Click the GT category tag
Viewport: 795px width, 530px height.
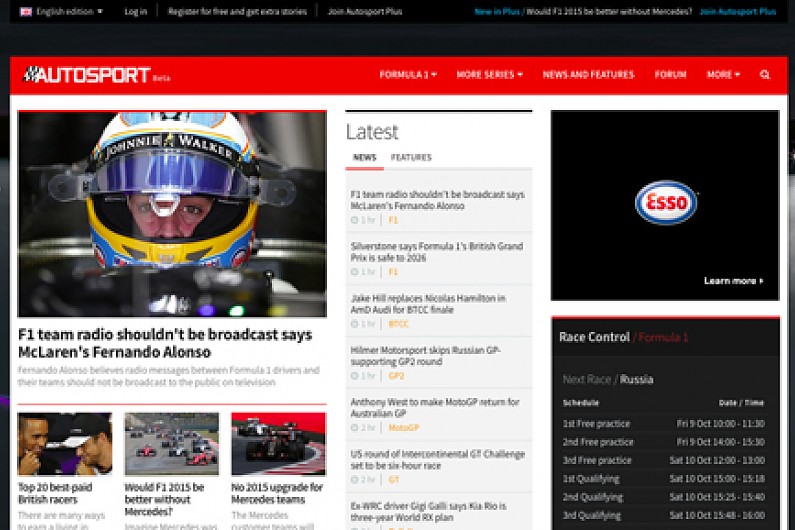[x=393, y=480]
